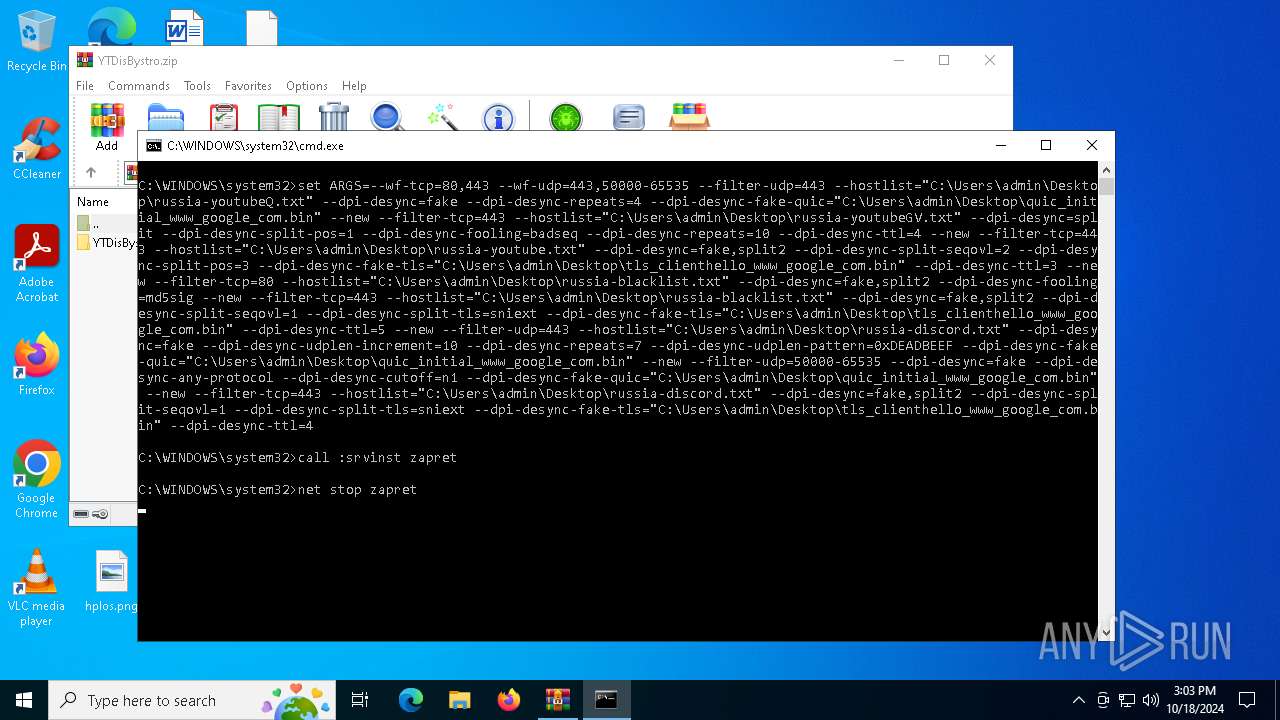Click the taskbar search box
The image size is (1280, 720).
(193, 700)
